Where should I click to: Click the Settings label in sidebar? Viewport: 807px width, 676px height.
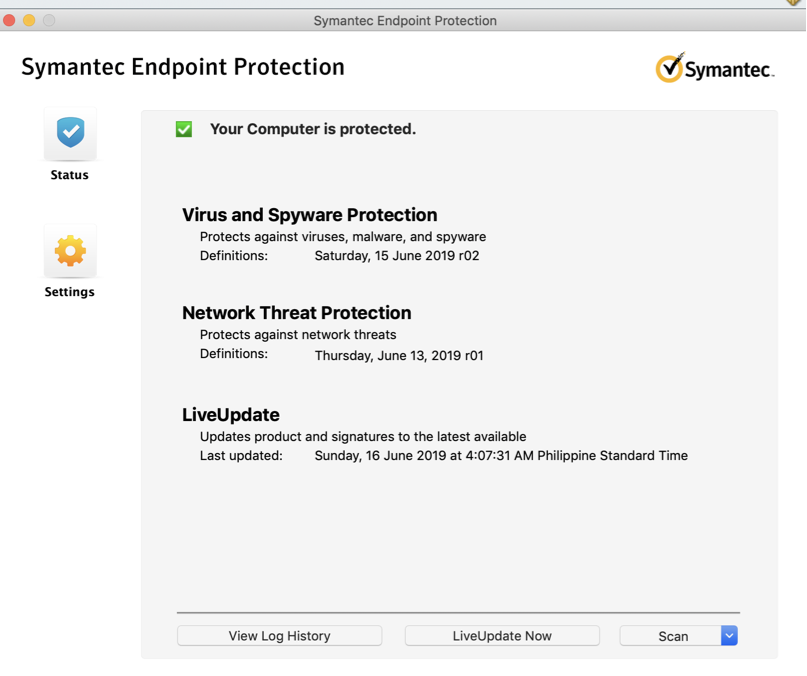click(69, 292)
